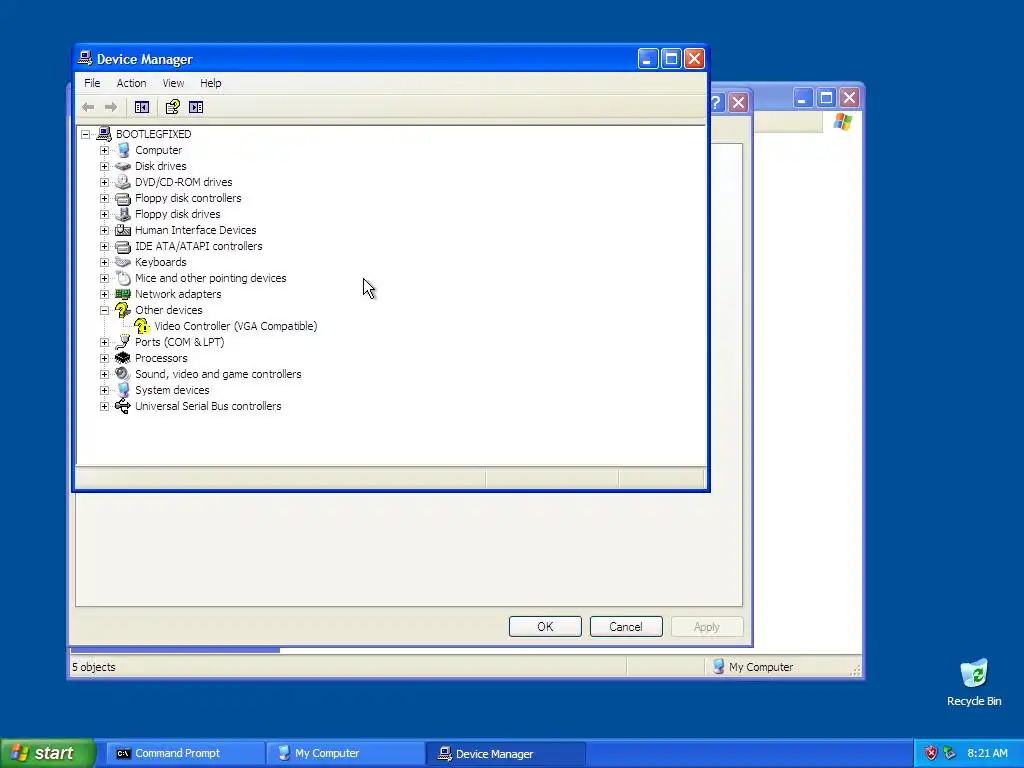Click OK in the dialog behind Device Manager

545,627
